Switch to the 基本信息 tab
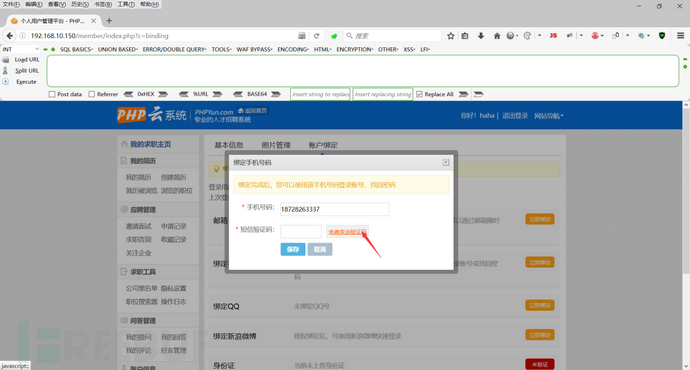The image size is (690, 370). click(x=229, y=145)
